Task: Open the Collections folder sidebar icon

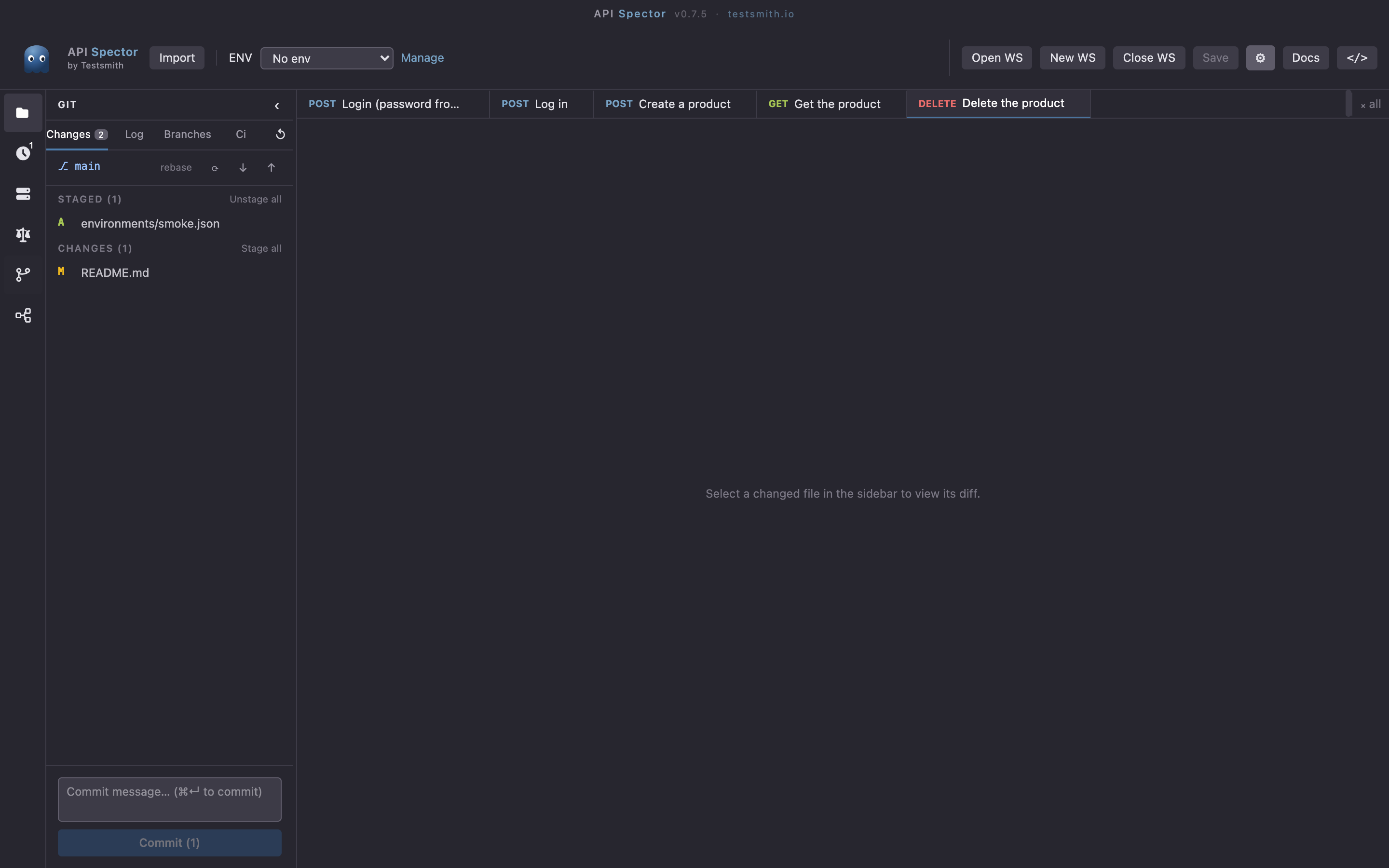Action: pos(23,113)
